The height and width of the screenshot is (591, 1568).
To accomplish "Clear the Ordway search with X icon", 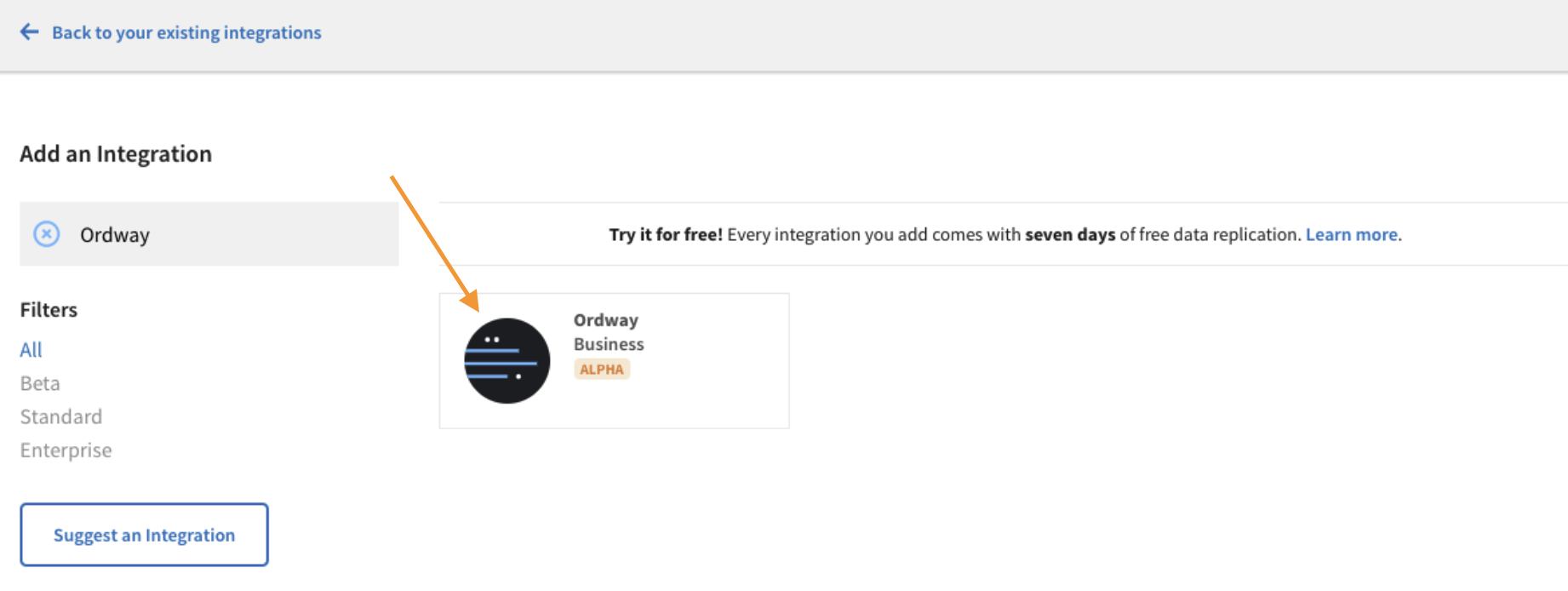I will [x=47, y=233].
